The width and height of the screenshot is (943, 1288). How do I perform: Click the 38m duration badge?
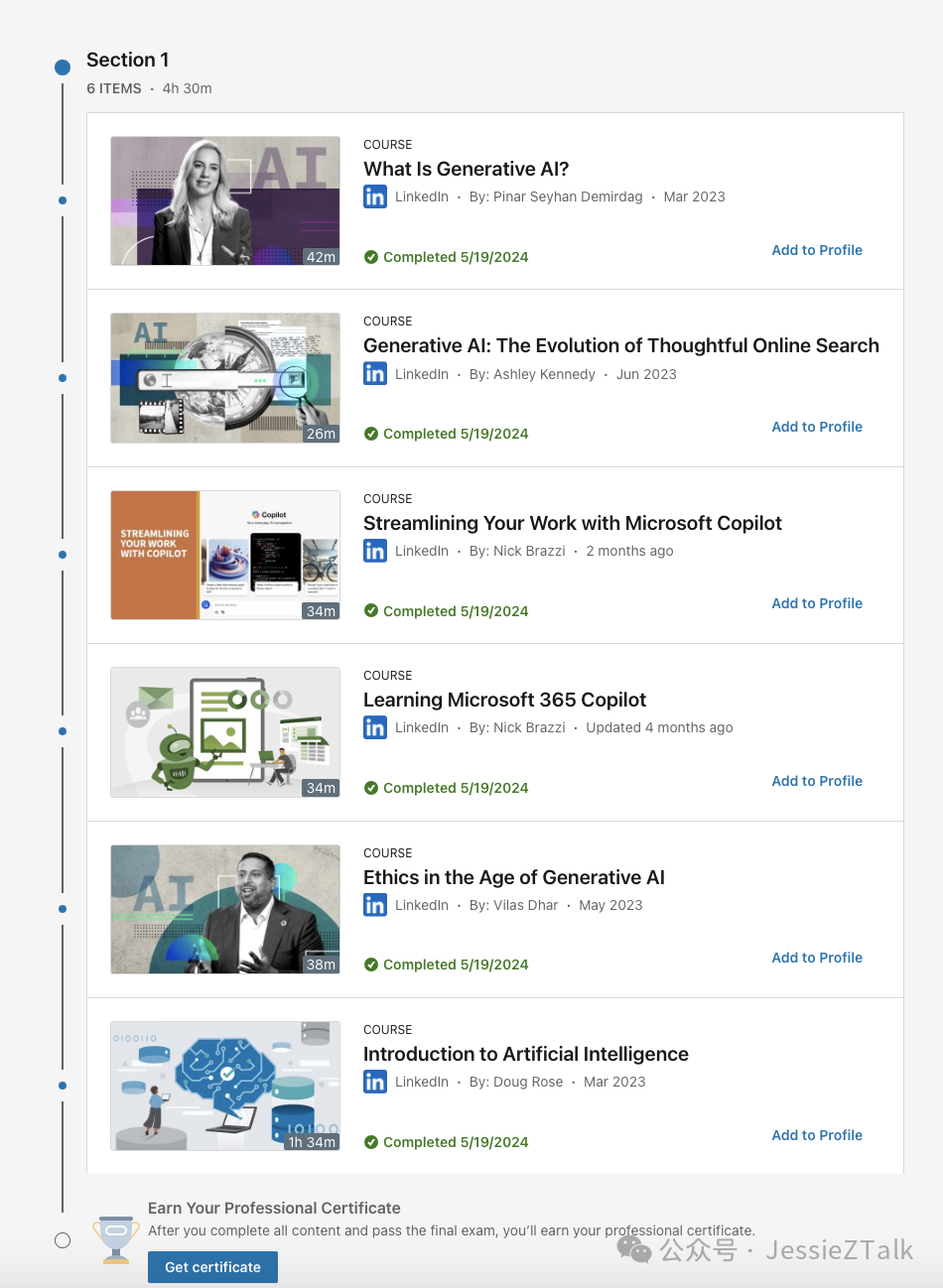[x=321, y=965]
